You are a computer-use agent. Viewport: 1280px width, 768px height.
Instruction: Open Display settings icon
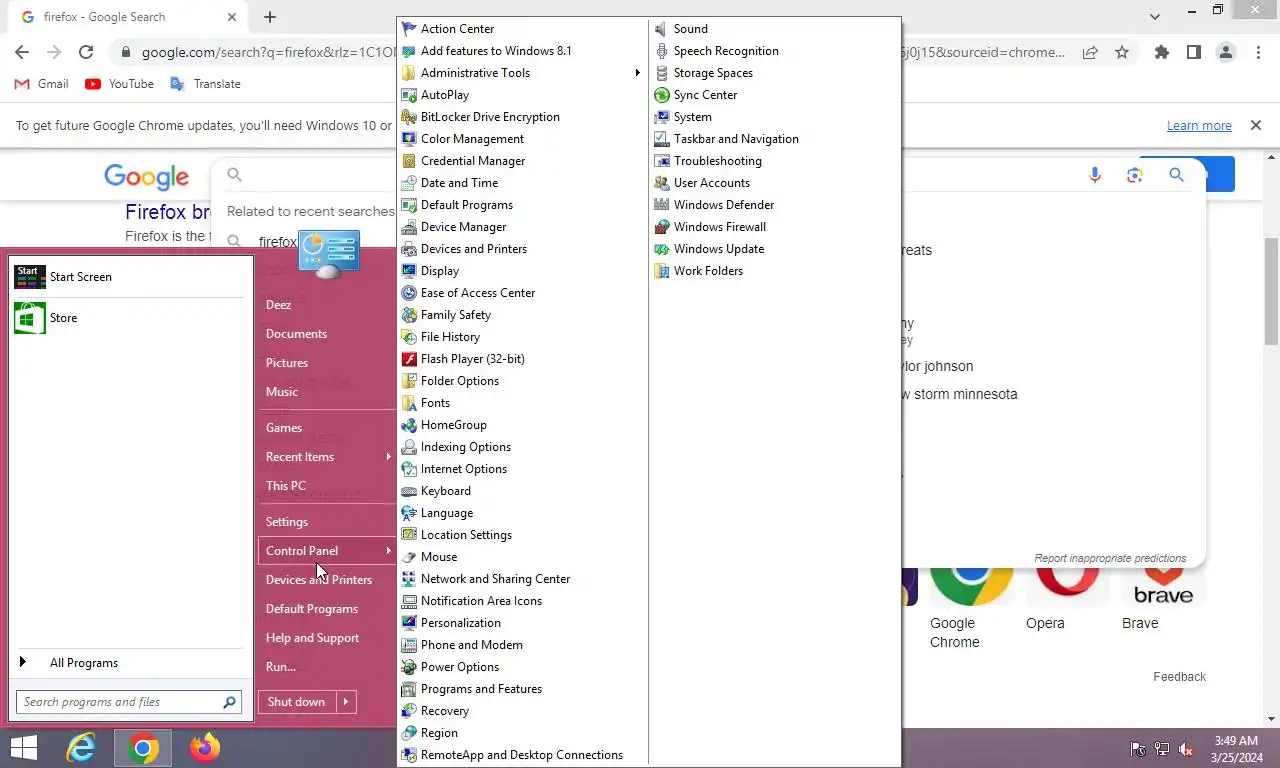click(x=408, y=271)
